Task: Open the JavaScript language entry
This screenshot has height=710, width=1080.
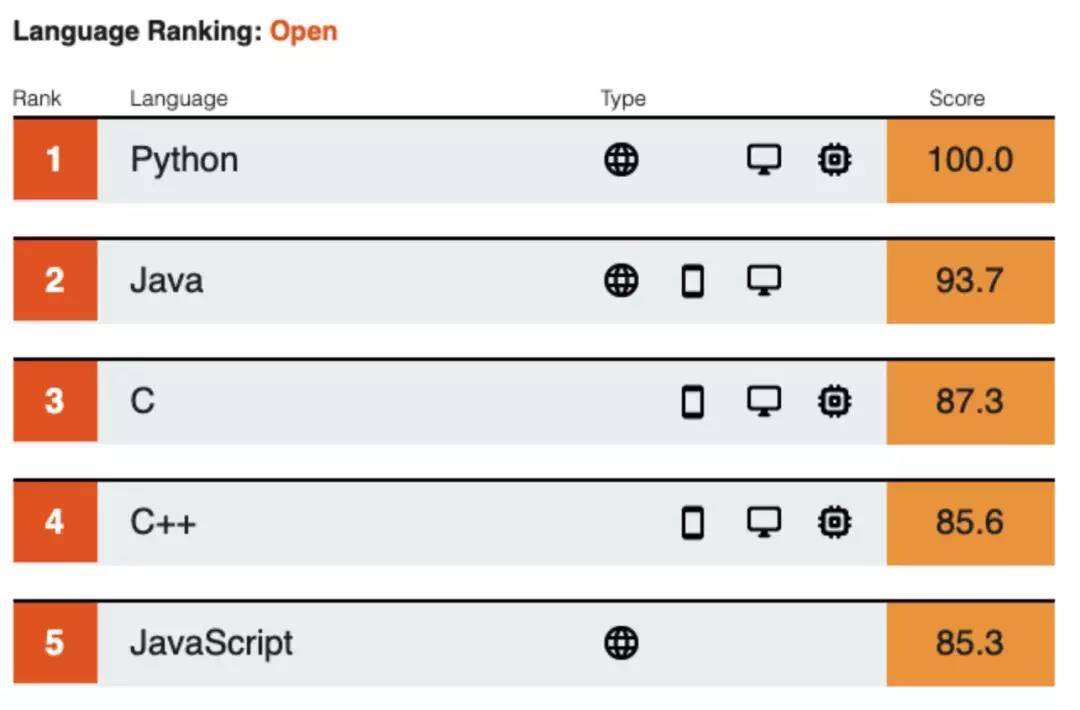Action: (x=211, y=643)
